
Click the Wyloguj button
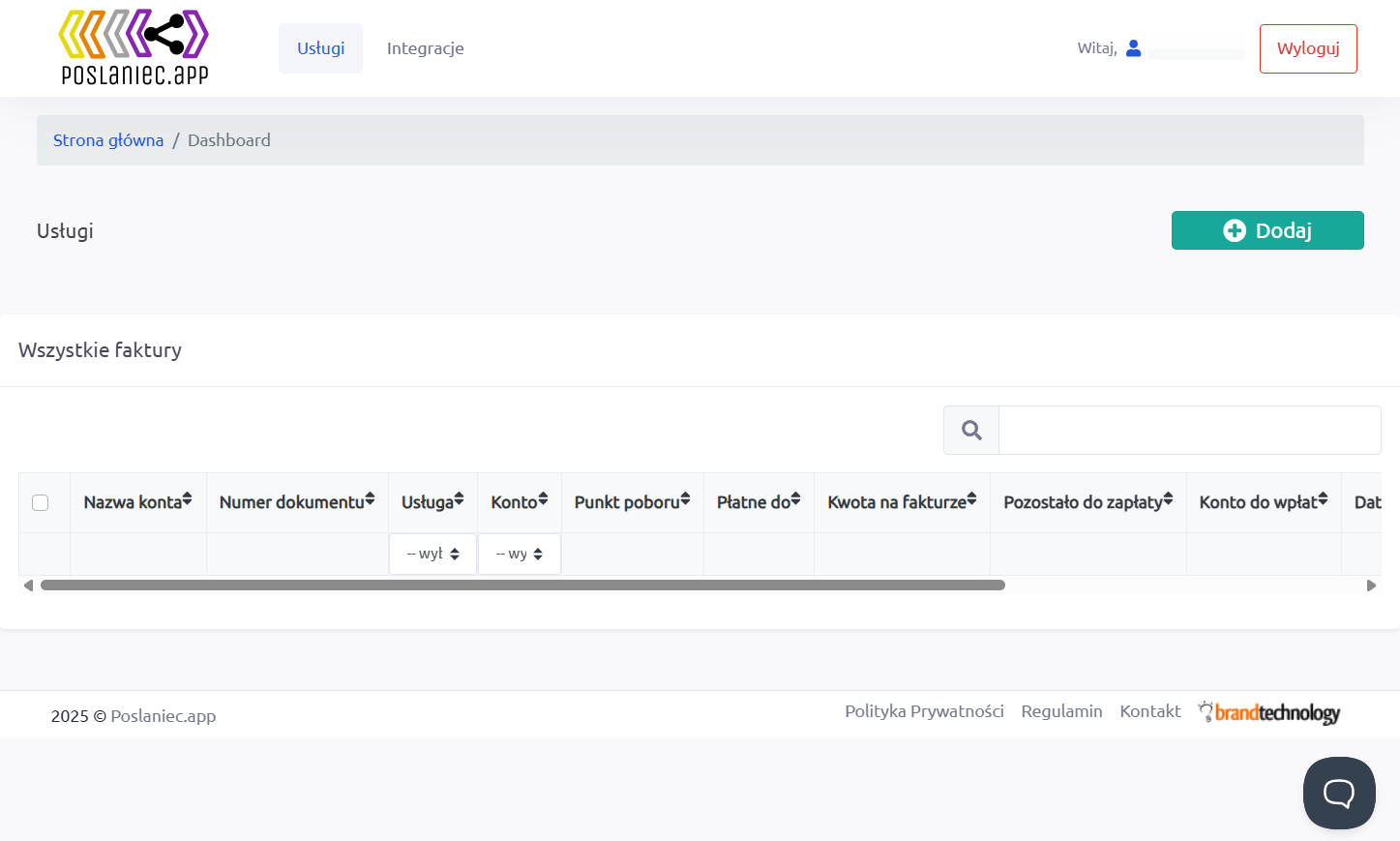pos(1308,48)
